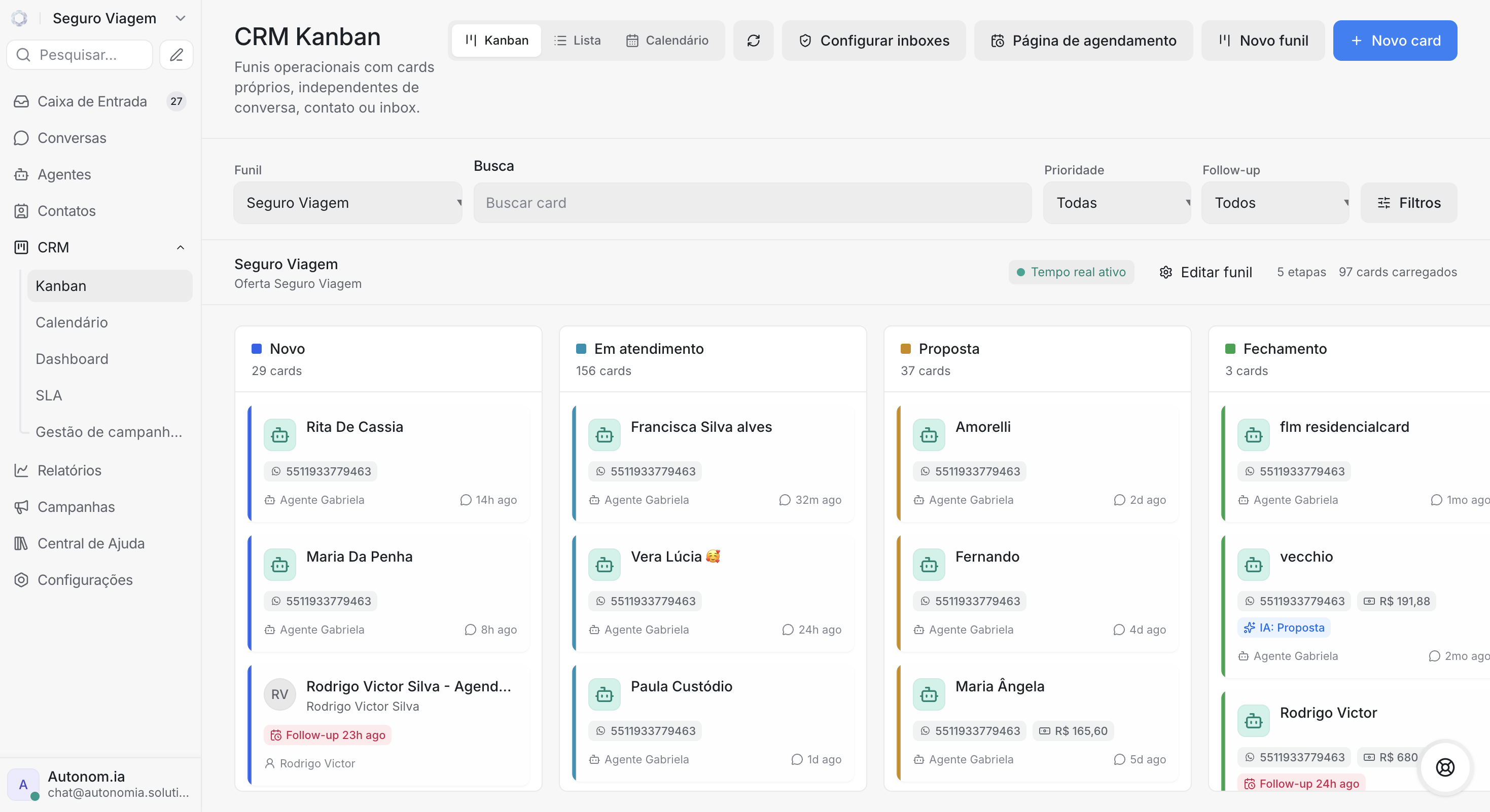Open Página de agendamento

(1083, 41)
